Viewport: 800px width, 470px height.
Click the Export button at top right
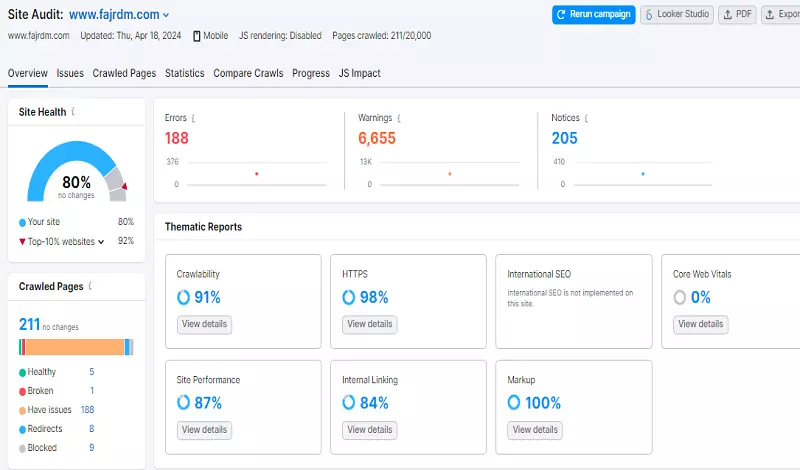(x=781, y=14)
